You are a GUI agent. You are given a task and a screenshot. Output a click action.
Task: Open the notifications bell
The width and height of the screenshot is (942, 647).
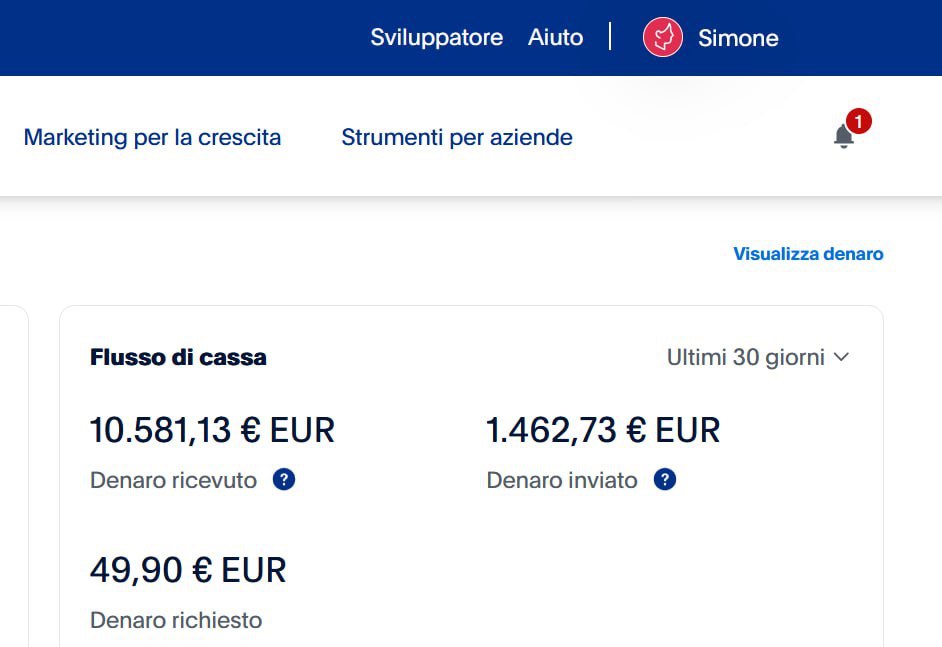(x=843, y=137)
